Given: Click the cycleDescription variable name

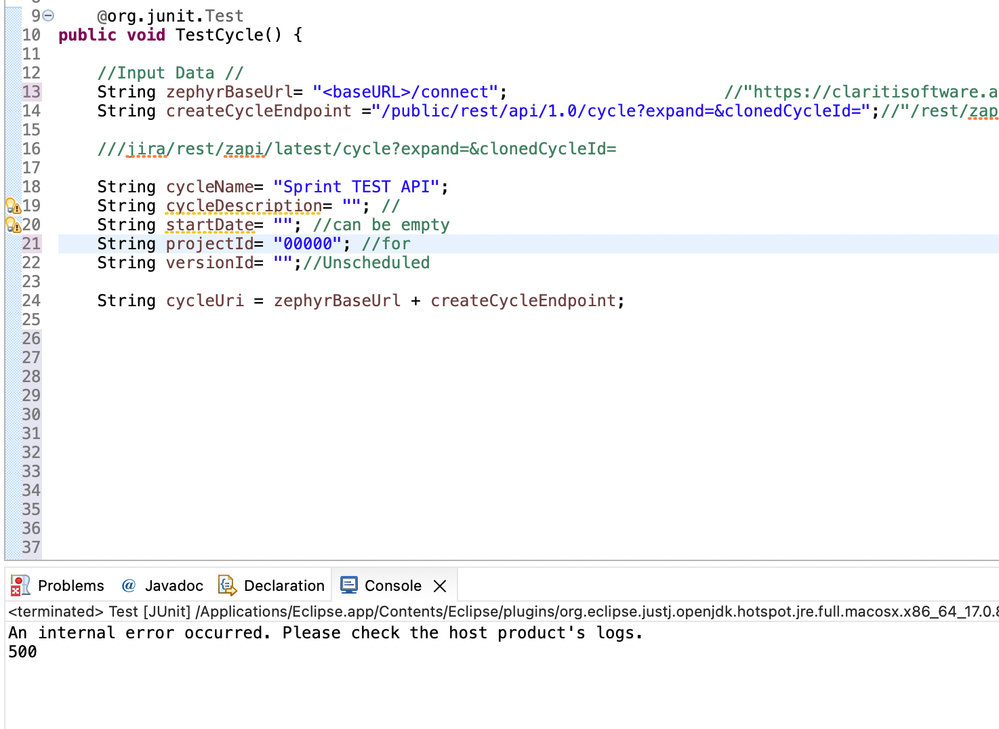Looking at the screenshot, I should click(x=244, y=206).
